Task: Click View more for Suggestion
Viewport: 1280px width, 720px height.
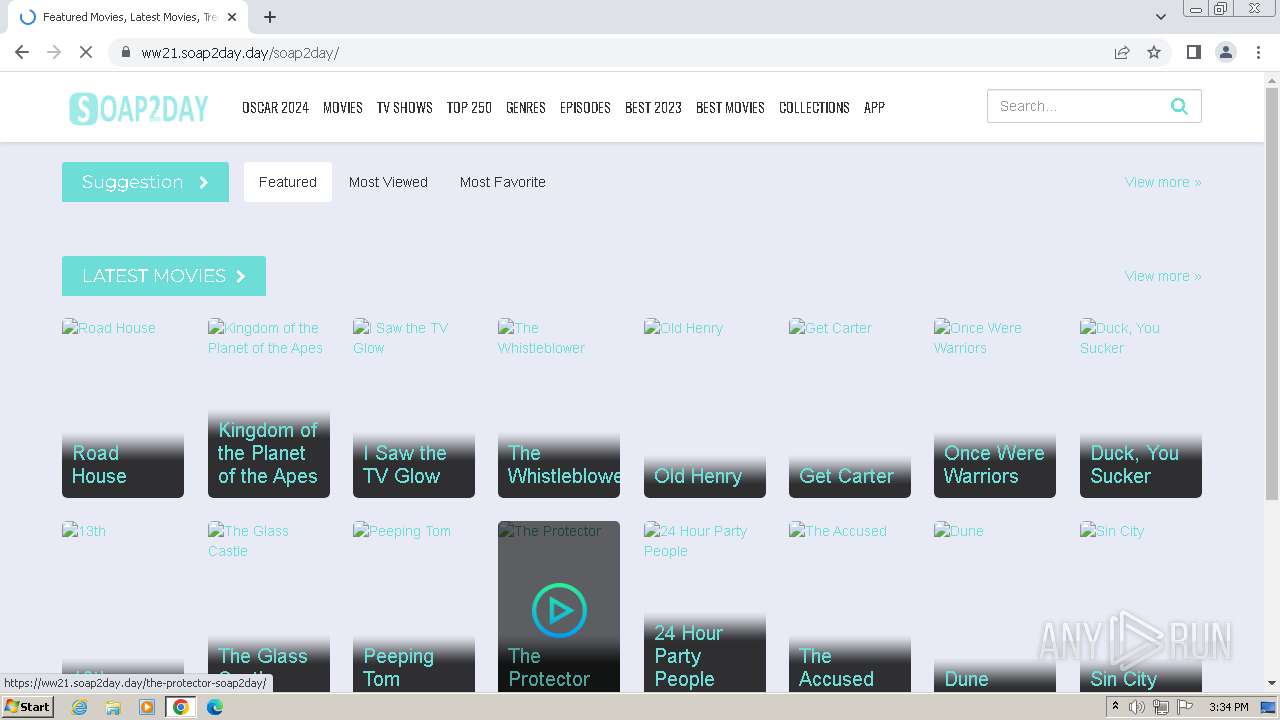Action: coord(1163,182)
